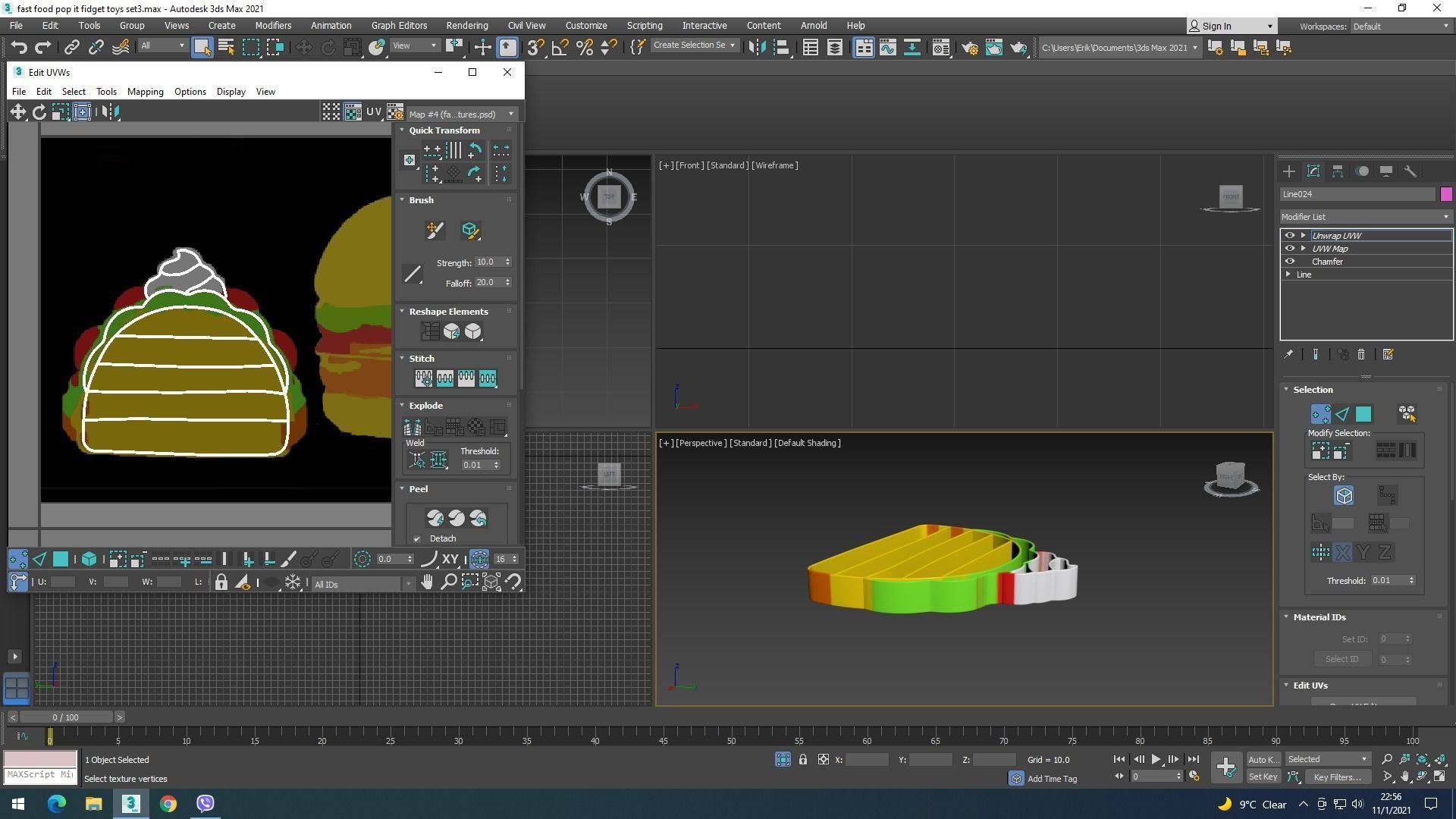Toggle visibility of the Chamfer modifier
1456x819 pixels.
(1289, 262)
